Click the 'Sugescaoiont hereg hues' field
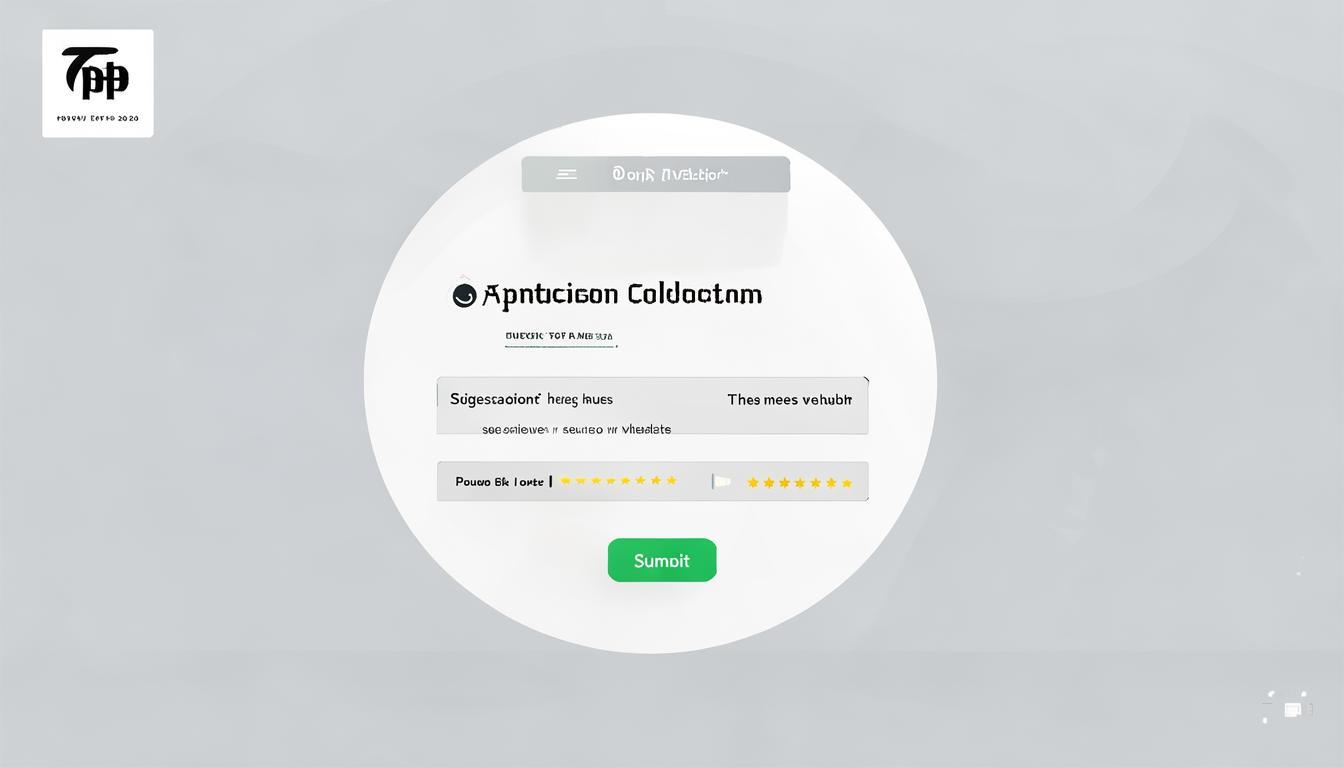 pyautogui.click(x=652, y=405)
